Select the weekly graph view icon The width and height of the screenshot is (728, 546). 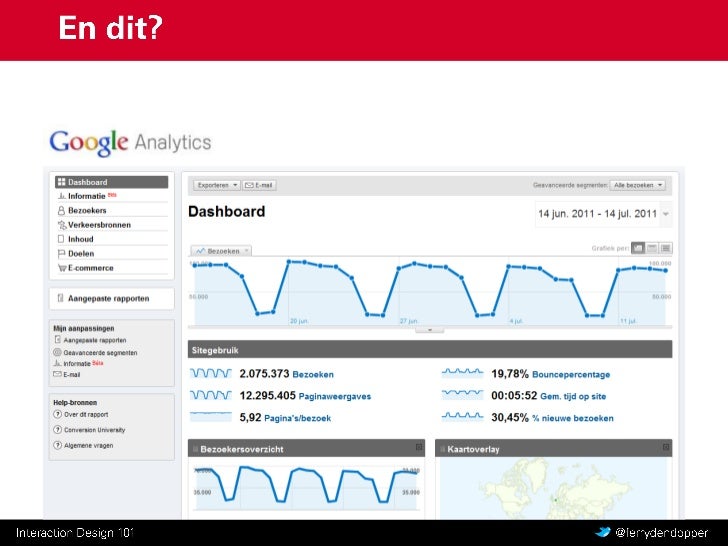pos(652,248)
